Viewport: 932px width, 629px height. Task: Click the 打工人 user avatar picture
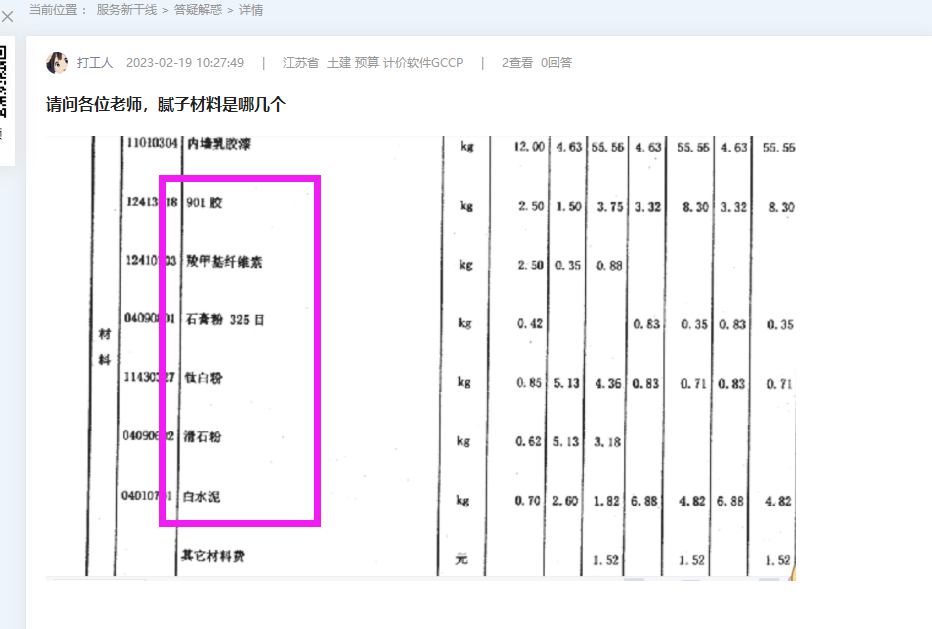pyautogui.click(x=57, y=62)
